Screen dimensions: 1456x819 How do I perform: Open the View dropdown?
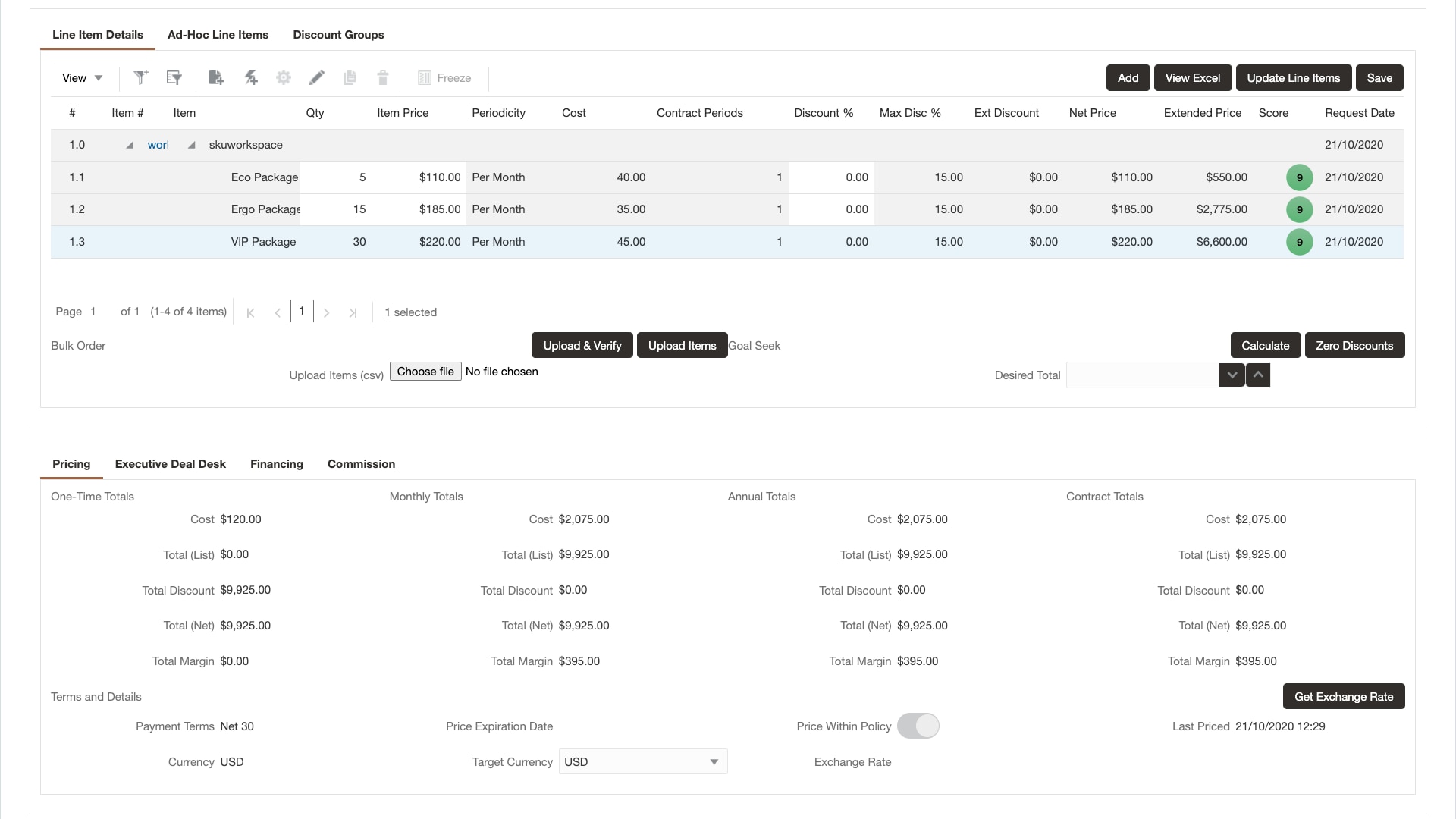click(x=82, y=77)
